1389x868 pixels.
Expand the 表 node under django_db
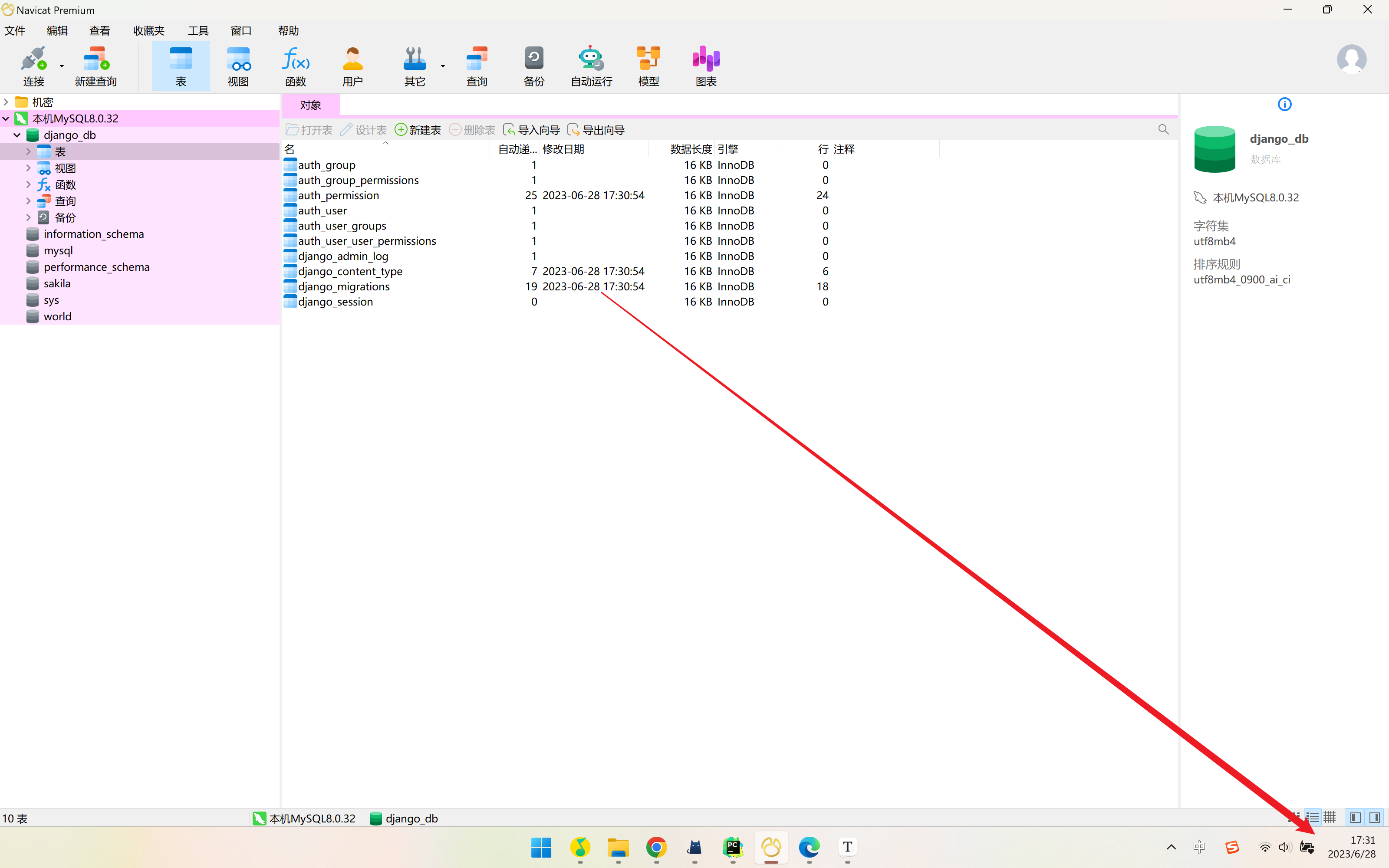pyautogui.click(x=28, y=151)
